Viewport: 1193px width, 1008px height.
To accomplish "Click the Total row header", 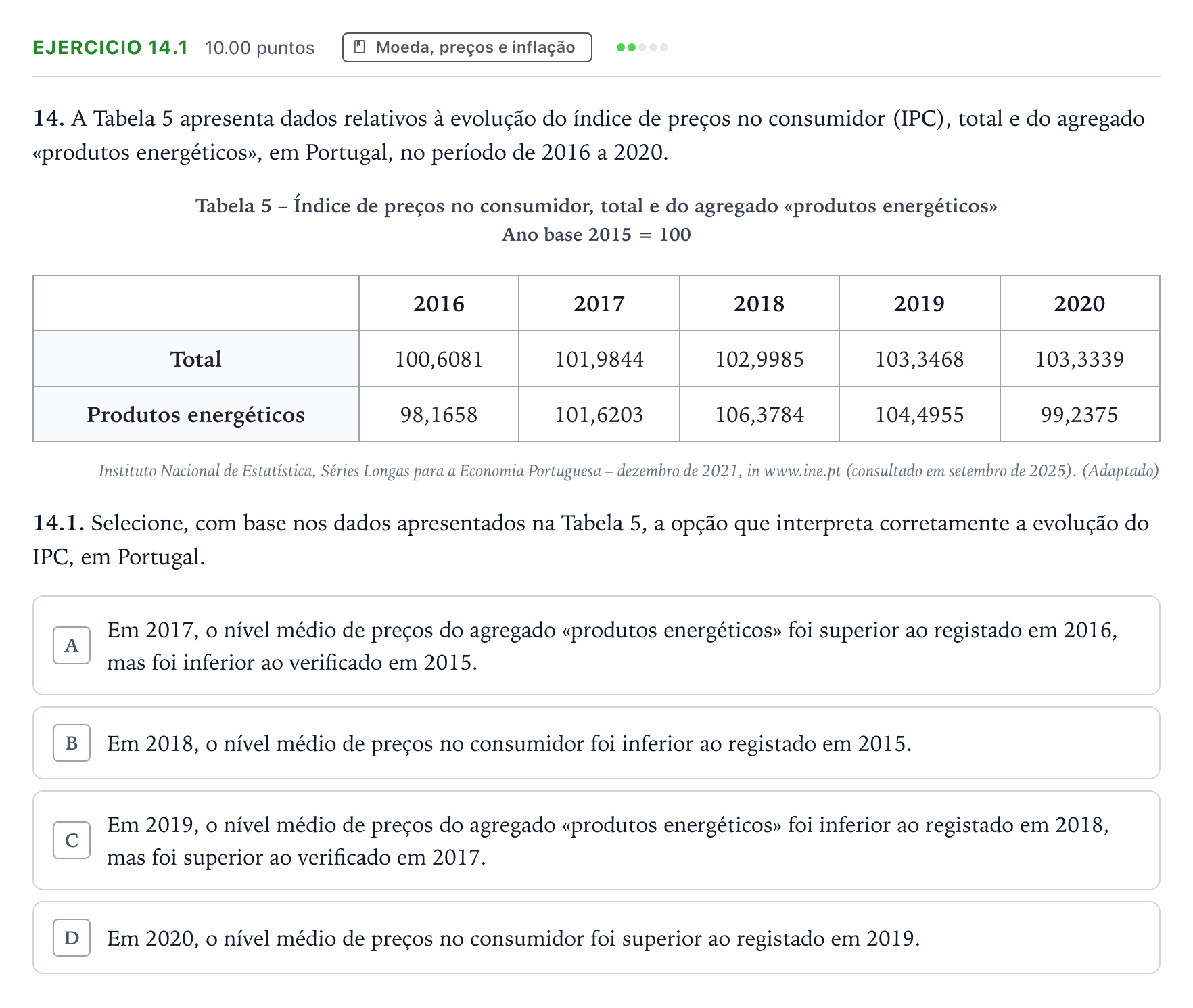I will tap(196, 359).
